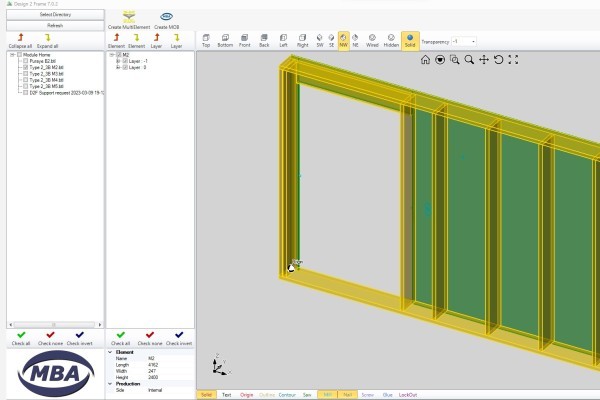Toggle the Nail filter in bottom bar

coord(347,395)
